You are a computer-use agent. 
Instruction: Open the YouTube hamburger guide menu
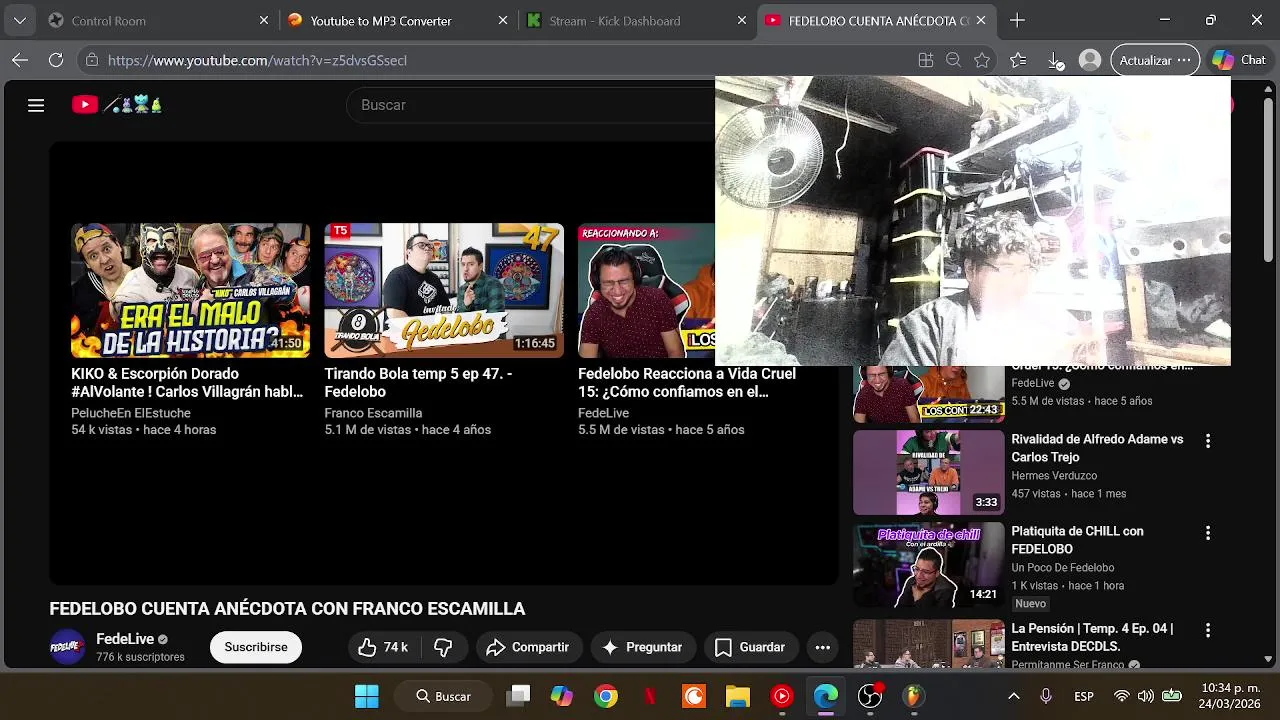36,105
